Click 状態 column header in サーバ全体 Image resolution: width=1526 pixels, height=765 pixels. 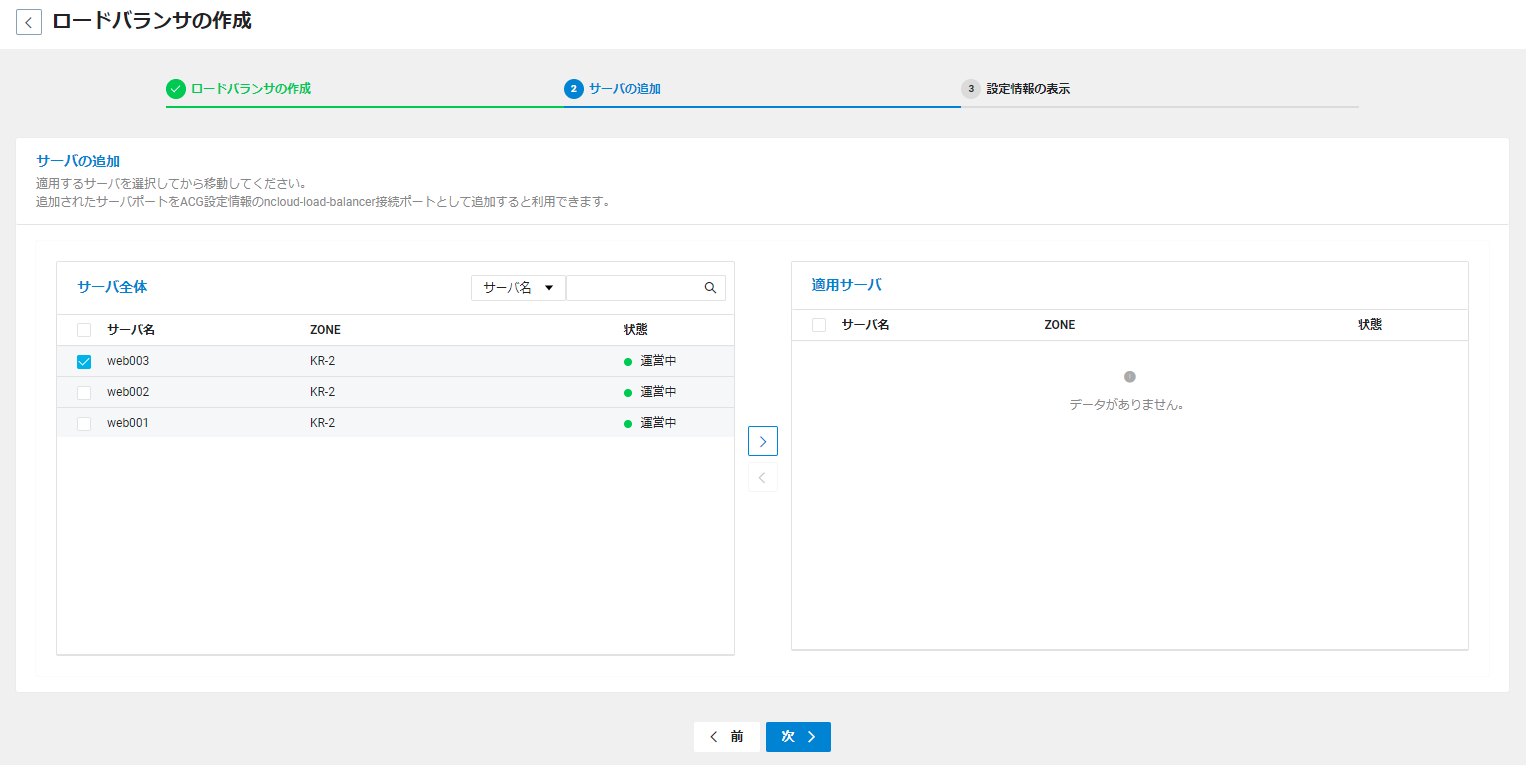click(636, 330)
